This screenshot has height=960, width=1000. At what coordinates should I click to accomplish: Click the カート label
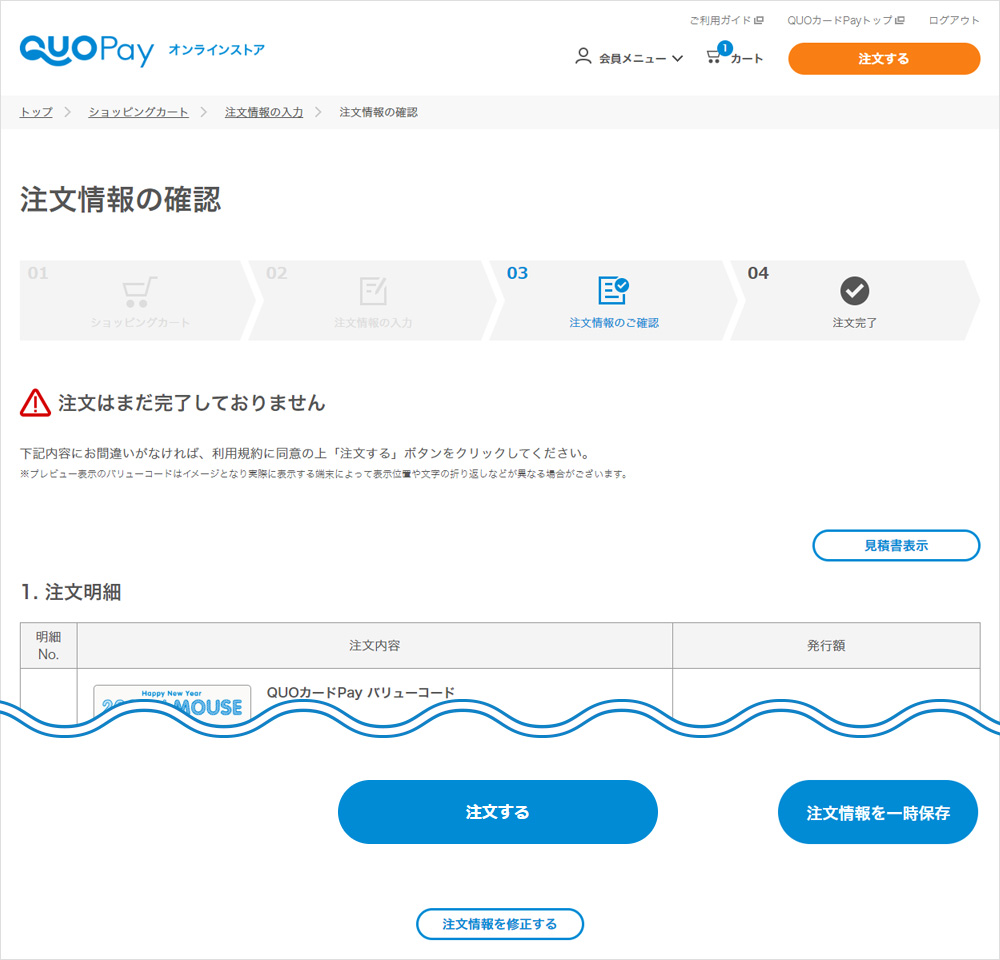[746, 59]
